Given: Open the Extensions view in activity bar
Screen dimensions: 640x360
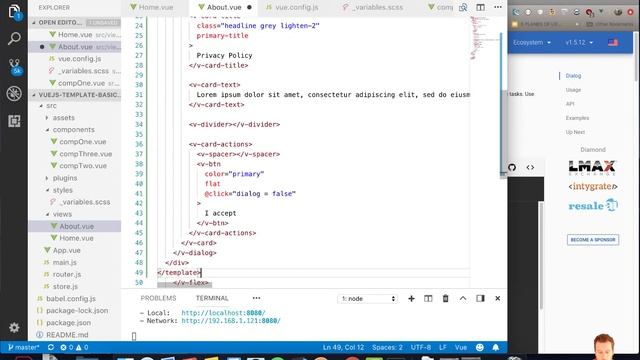Looking at the screenshot, I should coord(14,121).
